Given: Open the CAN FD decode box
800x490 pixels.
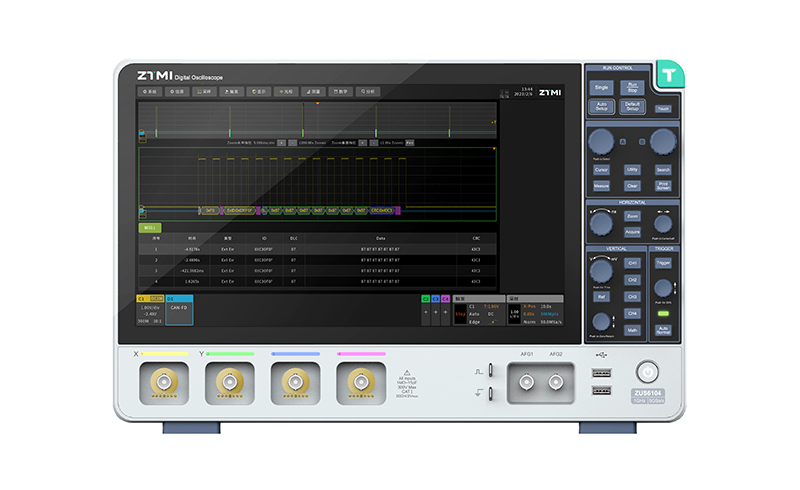Looking at the screenshot, I should pos(179,310).
